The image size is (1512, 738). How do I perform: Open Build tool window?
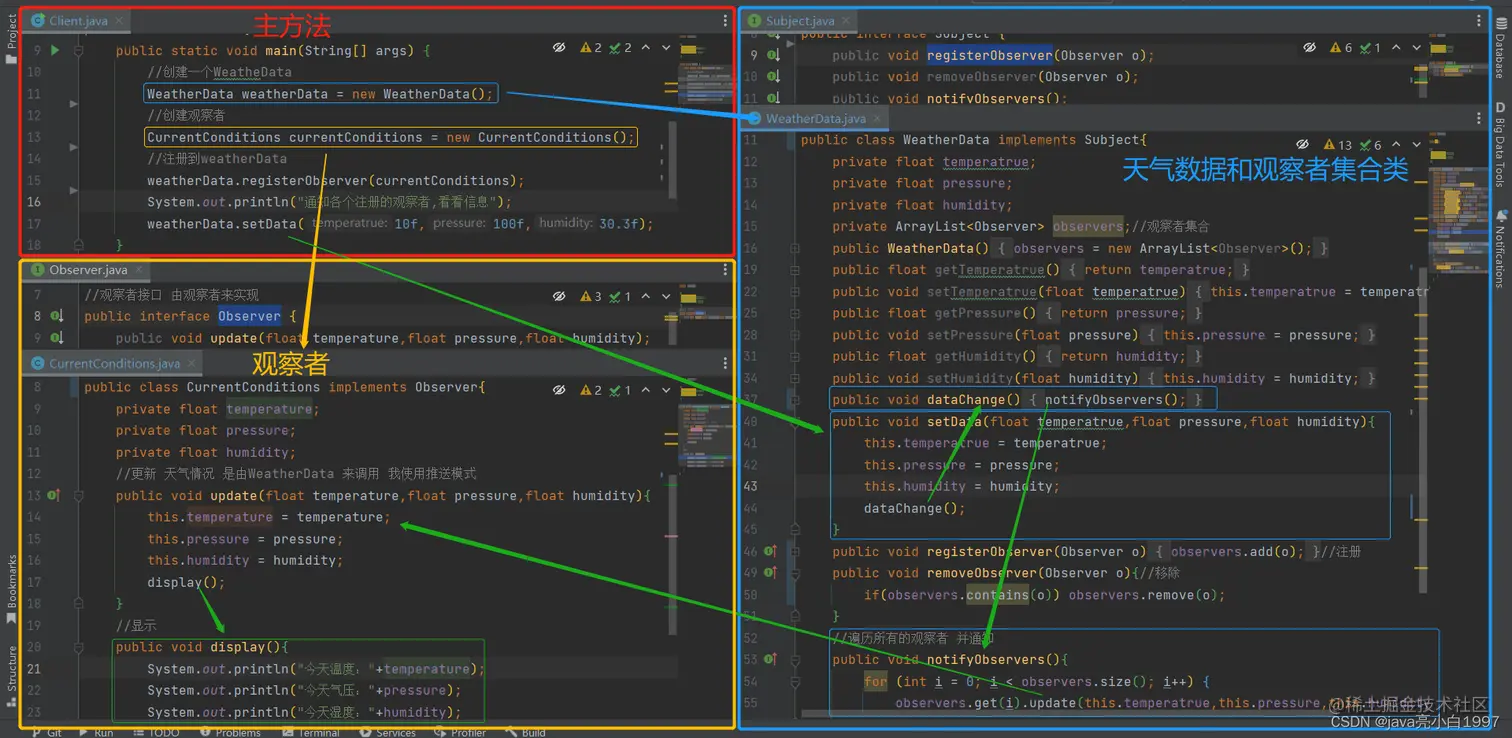526,732
